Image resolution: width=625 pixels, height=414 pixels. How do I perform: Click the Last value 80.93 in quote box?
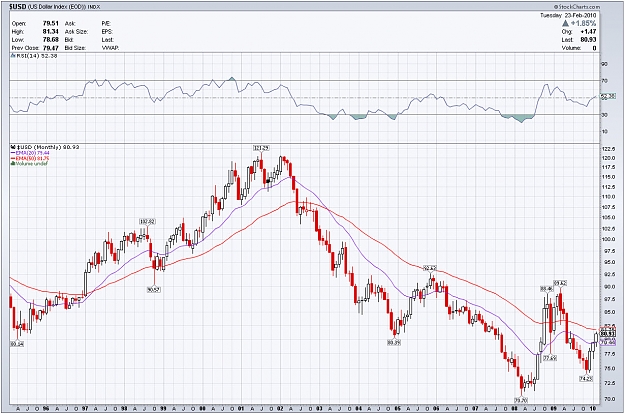pyautogui.click(x=588, y=40)
